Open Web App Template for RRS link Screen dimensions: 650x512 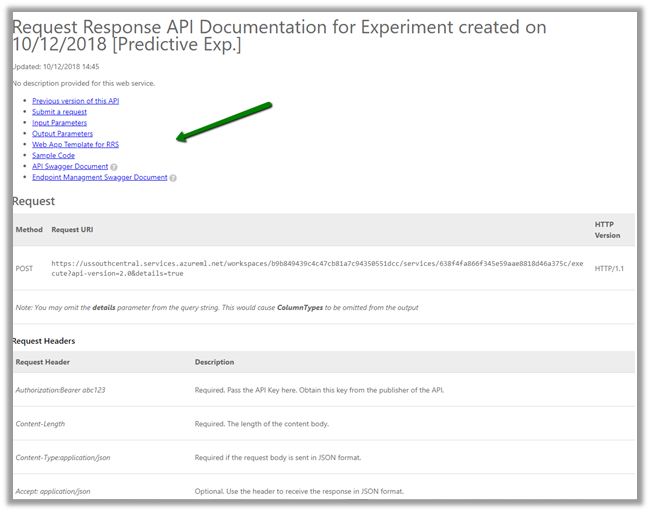pos(75,145)
